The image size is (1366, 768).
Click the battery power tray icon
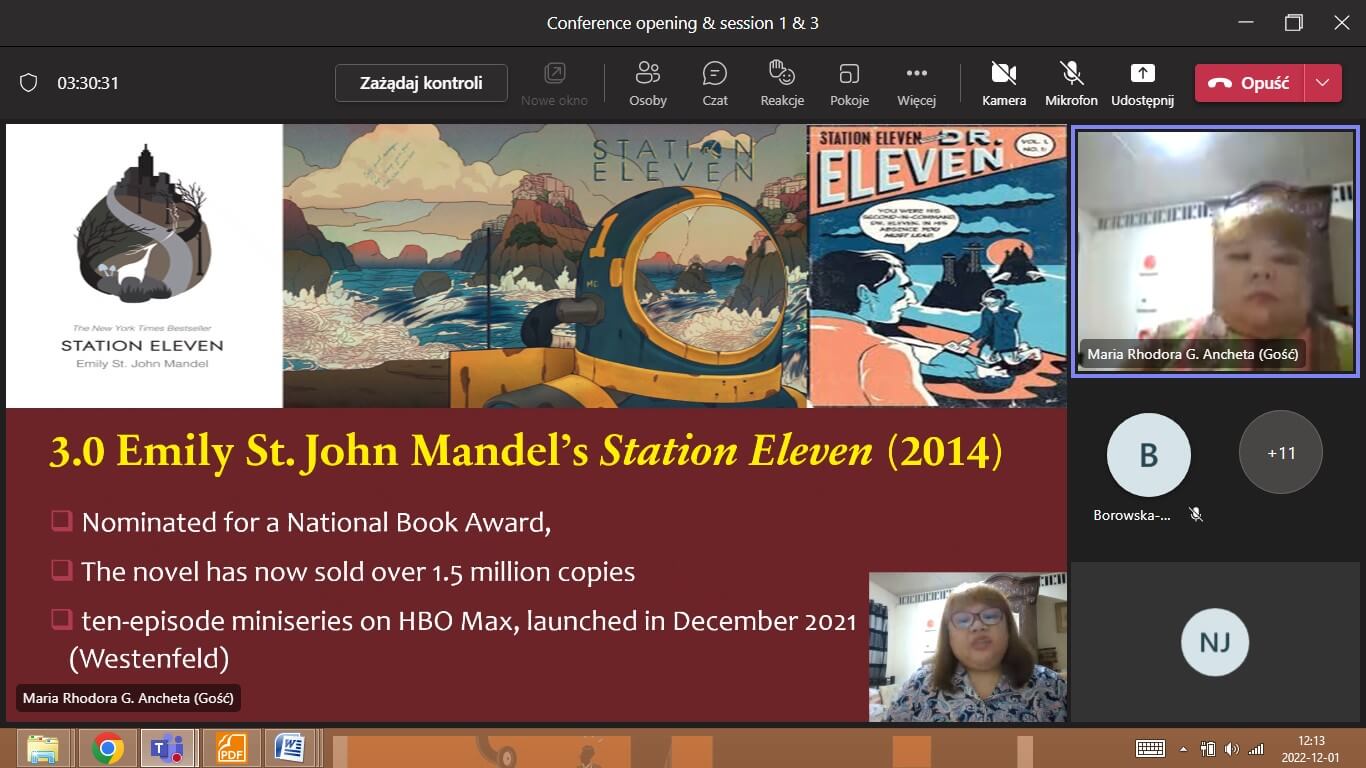1207,748
